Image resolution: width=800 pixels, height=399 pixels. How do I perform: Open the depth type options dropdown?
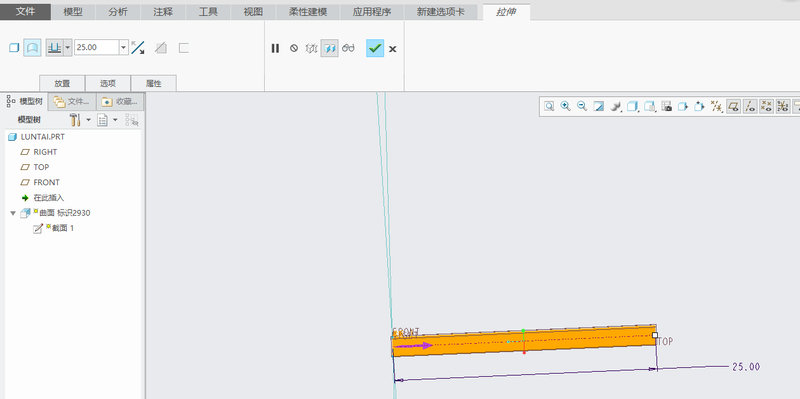[x=67, y=48]
